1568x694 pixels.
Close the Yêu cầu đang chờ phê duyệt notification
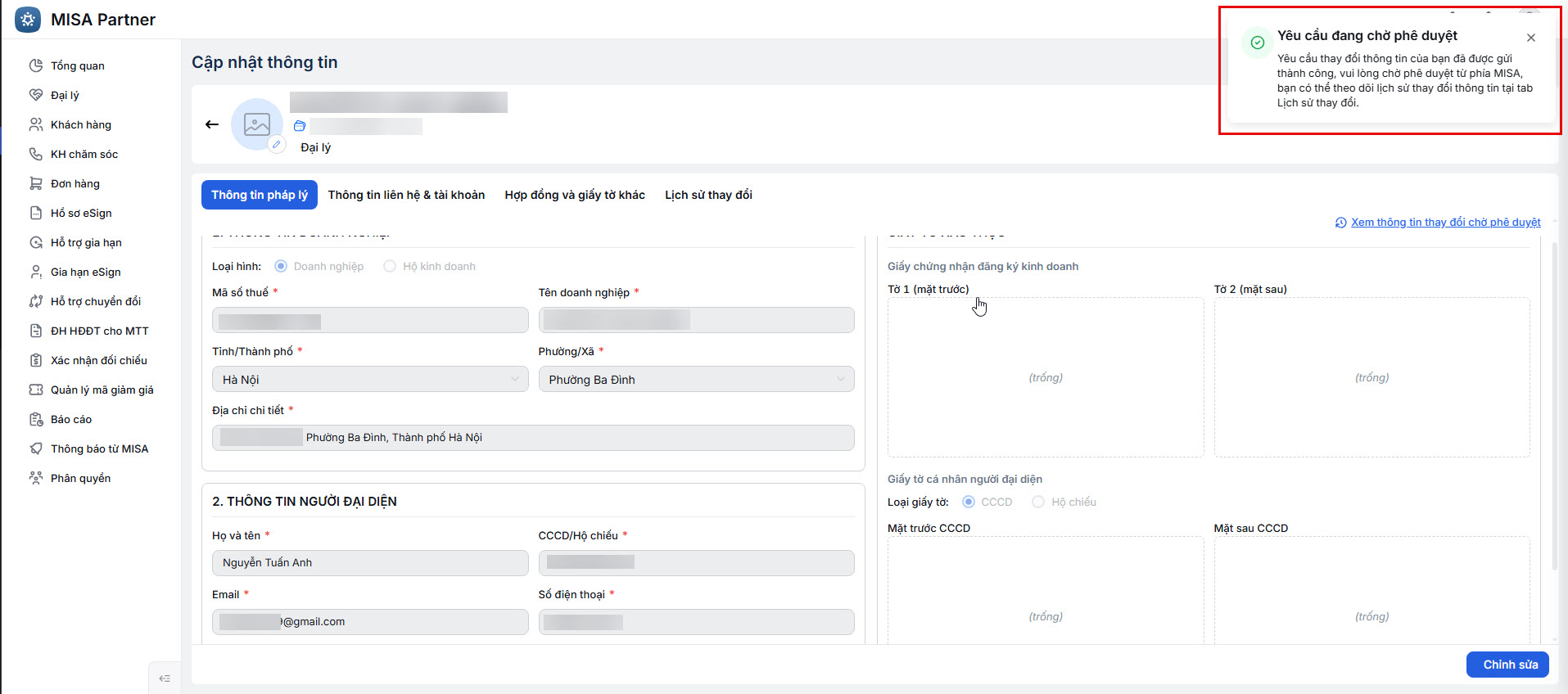point(1531,38)
